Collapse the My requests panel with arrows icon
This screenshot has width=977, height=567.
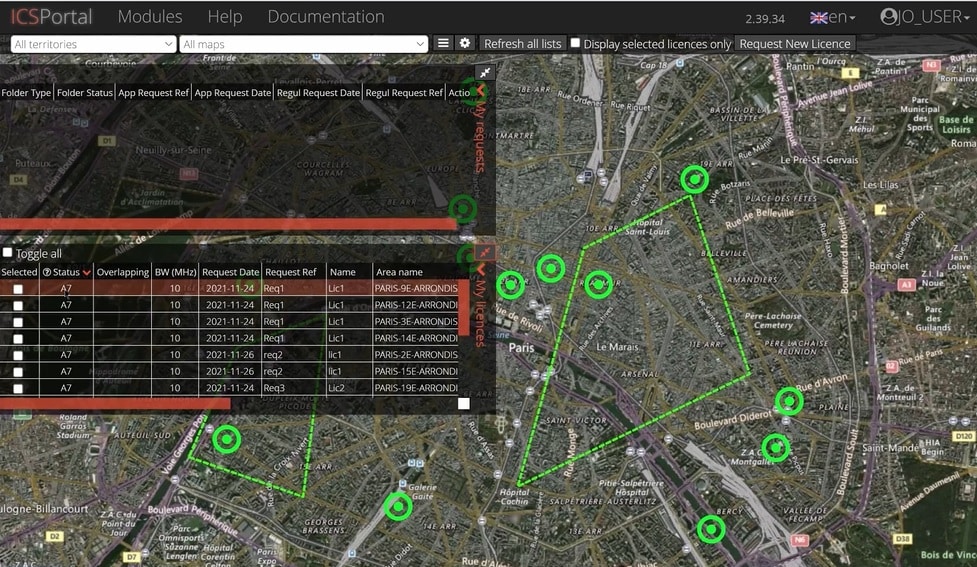pos(485,72)
